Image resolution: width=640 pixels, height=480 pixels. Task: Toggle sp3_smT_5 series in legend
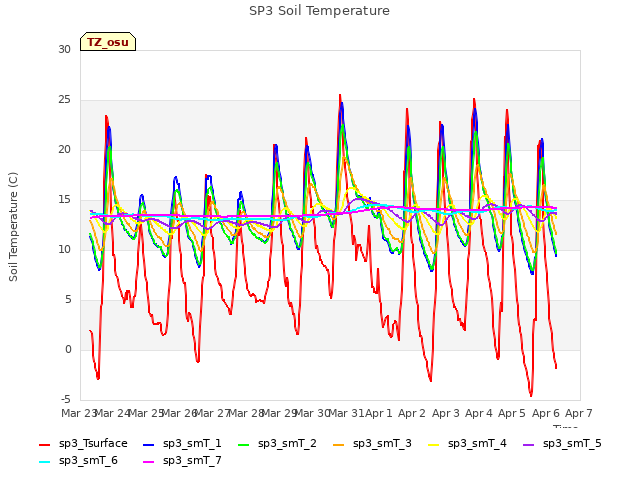pyautogui.click(x=562, y=444)
